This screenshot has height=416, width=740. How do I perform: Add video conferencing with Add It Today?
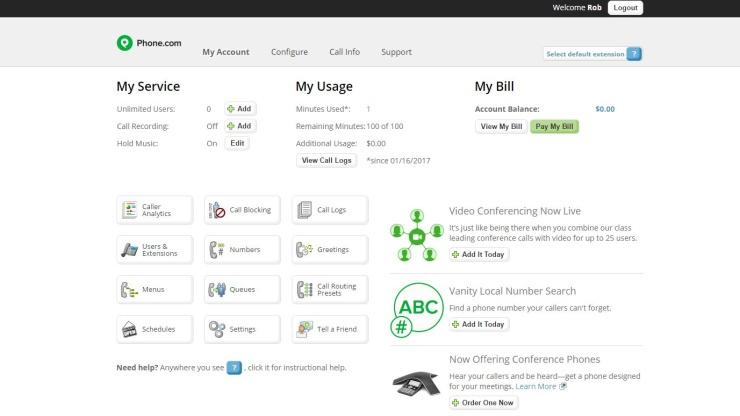point(479,255)
